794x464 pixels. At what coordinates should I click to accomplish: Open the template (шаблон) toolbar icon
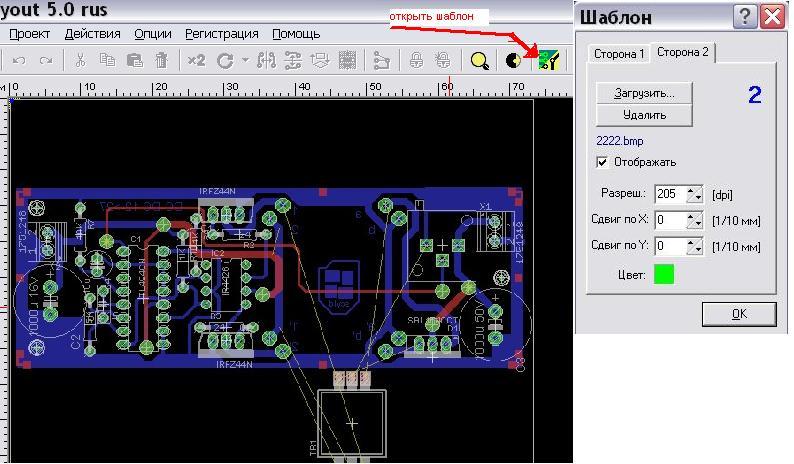547,61
